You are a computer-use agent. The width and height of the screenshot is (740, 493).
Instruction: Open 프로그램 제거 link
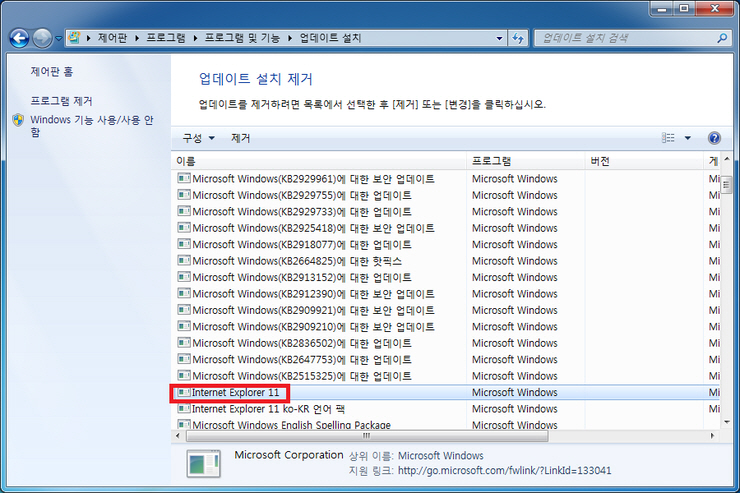tap(61, 101)
